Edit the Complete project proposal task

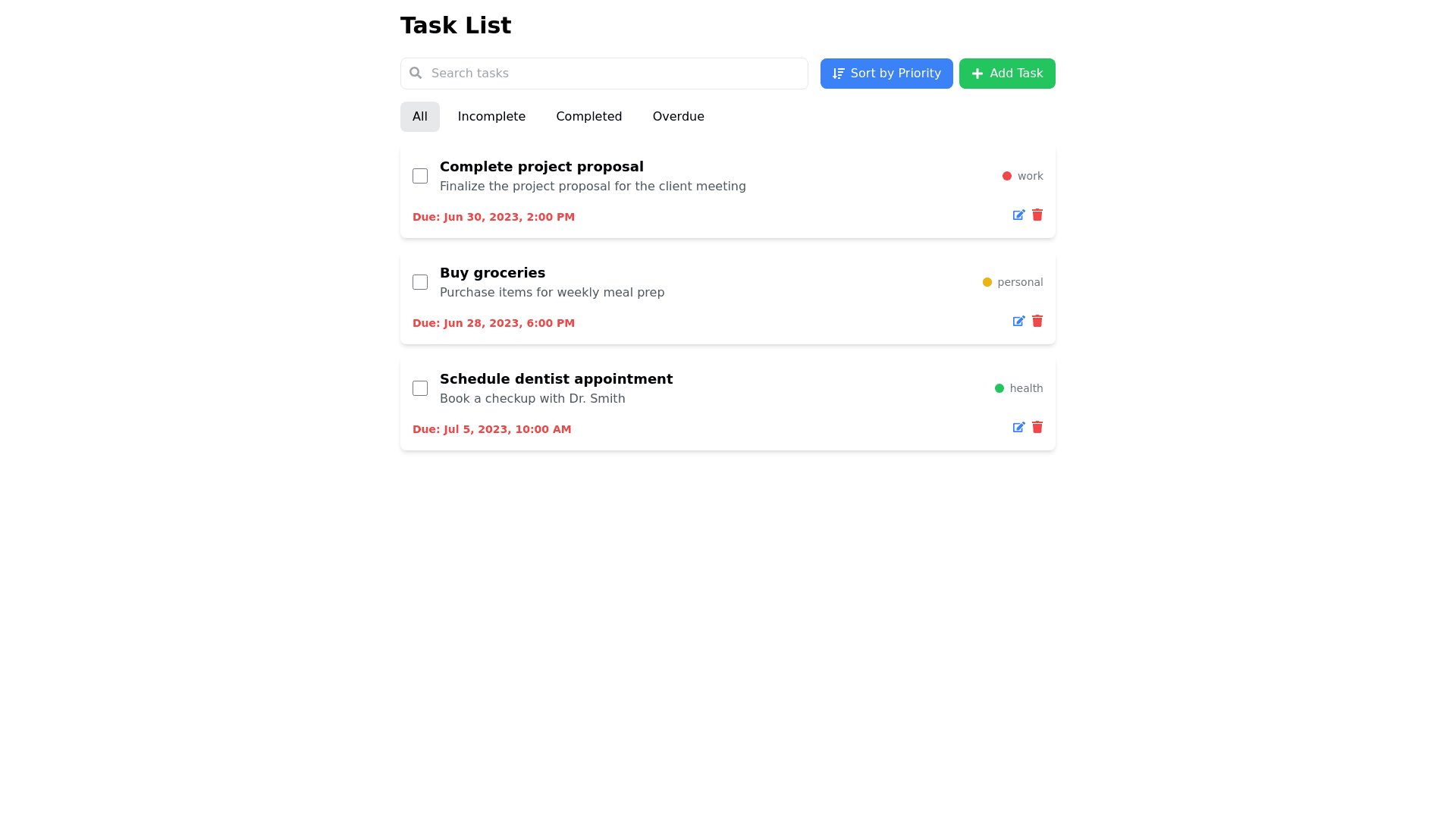coord(1018,215)
